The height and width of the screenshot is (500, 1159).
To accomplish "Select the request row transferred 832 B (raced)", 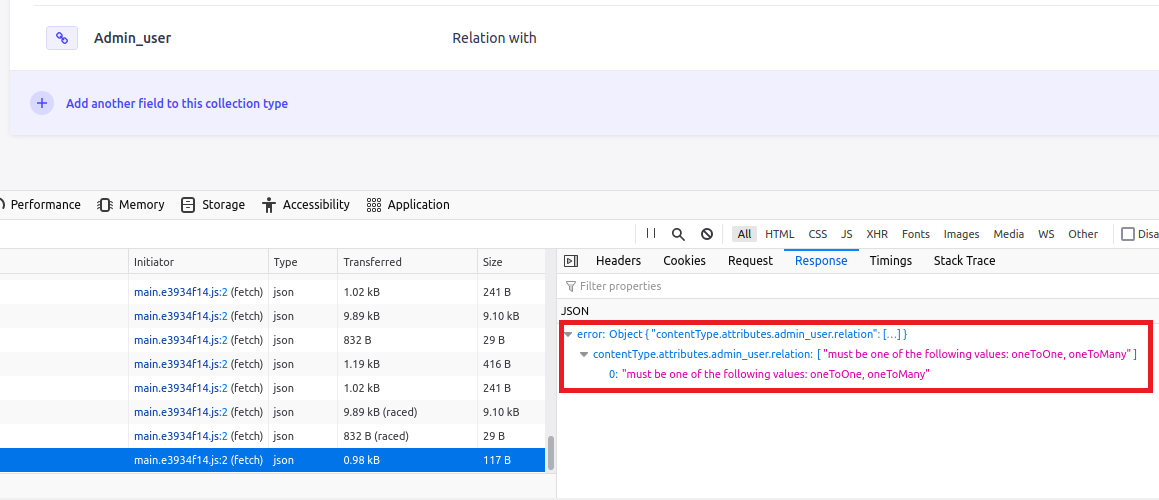I will pos(273,436).
